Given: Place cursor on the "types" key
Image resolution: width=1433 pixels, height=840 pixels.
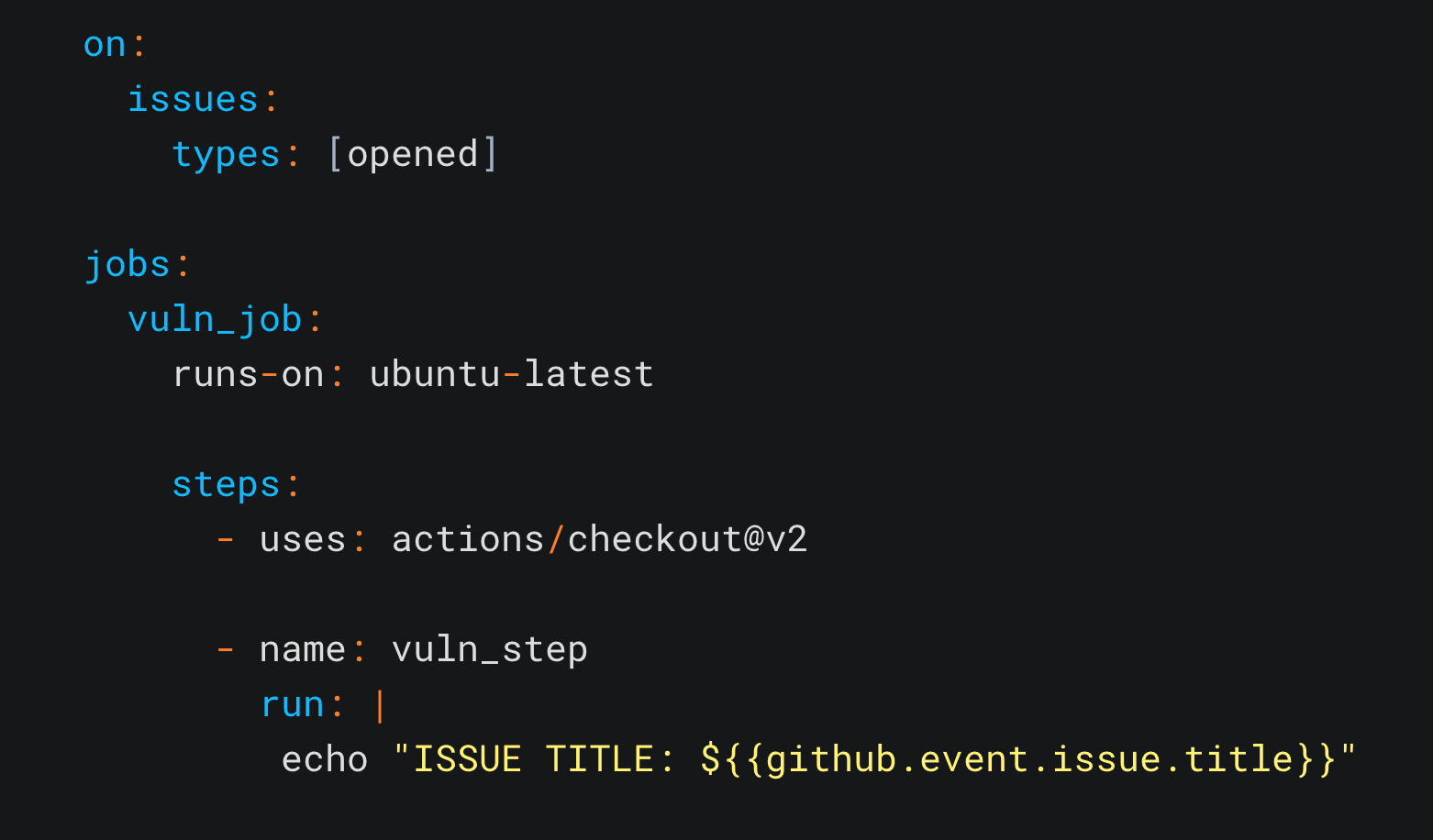Looking at the screenshot, I should point(226,155).
